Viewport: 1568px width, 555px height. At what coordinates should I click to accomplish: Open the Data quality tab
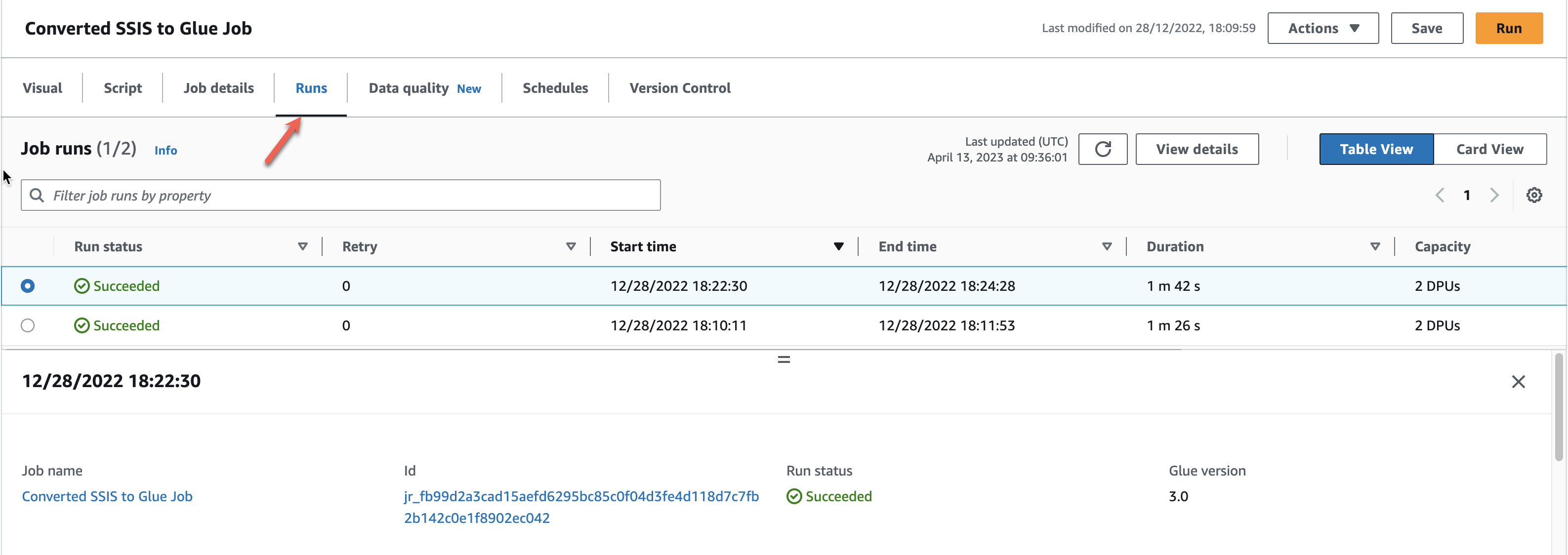pyautogui.click(x=424, y=88)
